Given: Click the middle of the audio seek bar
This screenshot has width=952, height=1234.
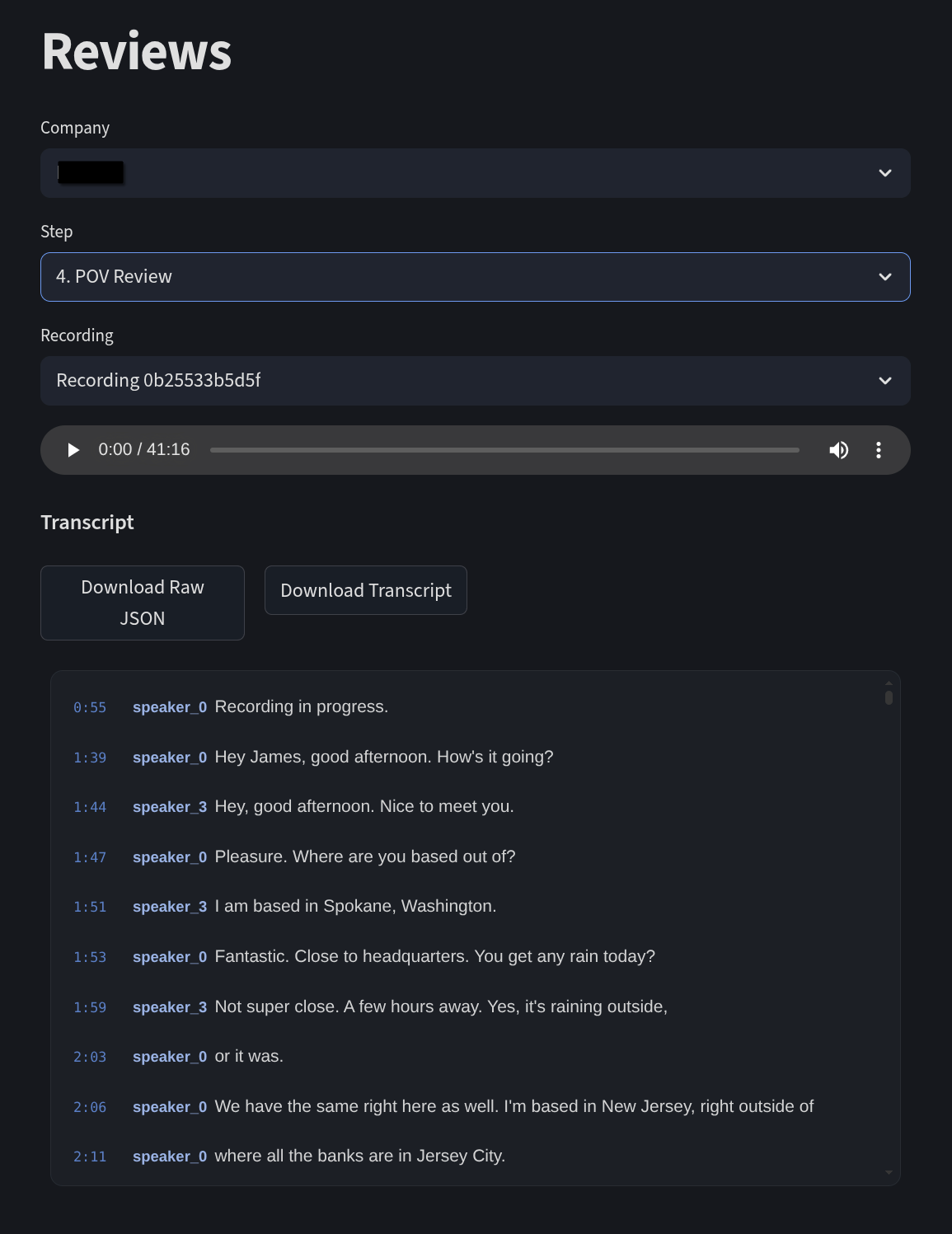Looking at the screenshot, I should 504,450.
